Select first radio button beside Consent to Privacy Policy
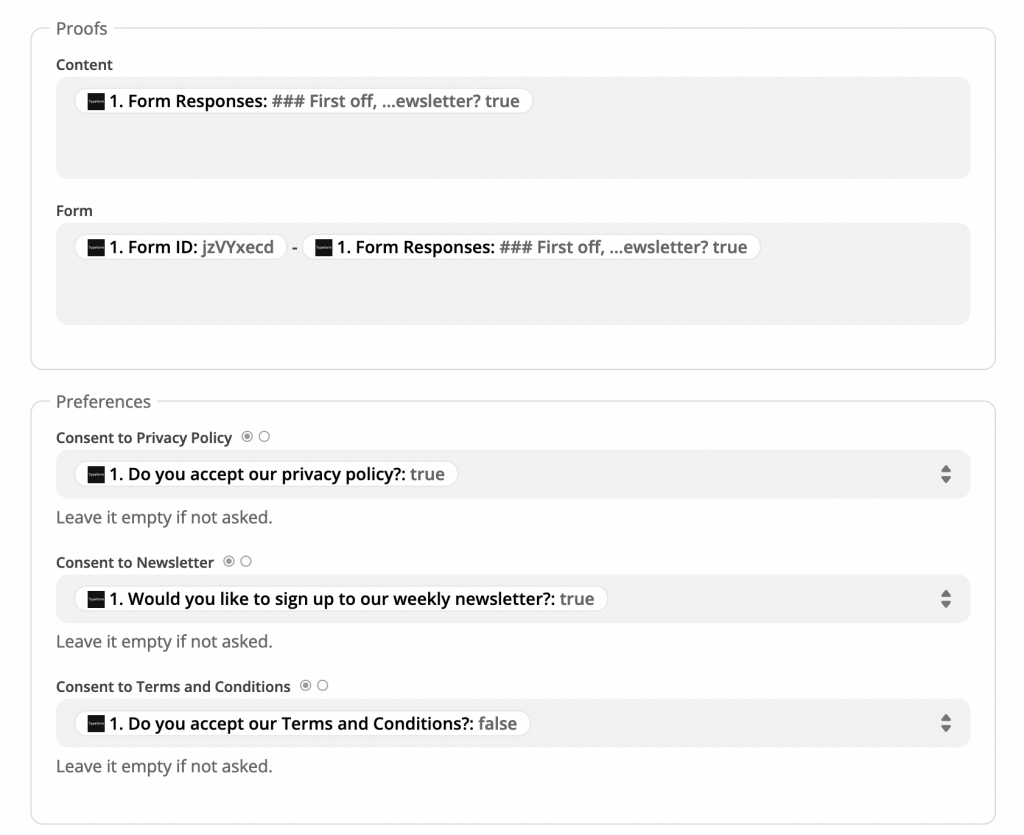This screenshot has height=835, width=1024. pos(247,437)
